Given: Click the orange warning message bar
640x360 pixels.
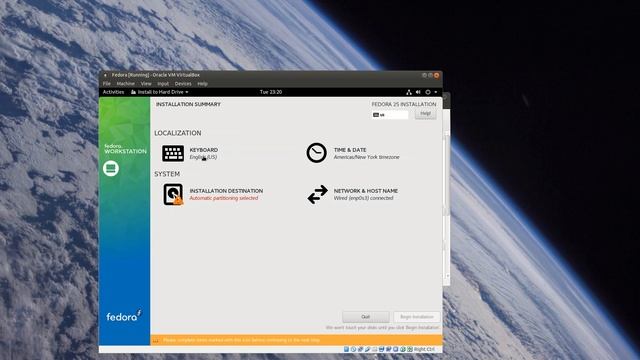Looking at the screenshot, I should 296,340.
